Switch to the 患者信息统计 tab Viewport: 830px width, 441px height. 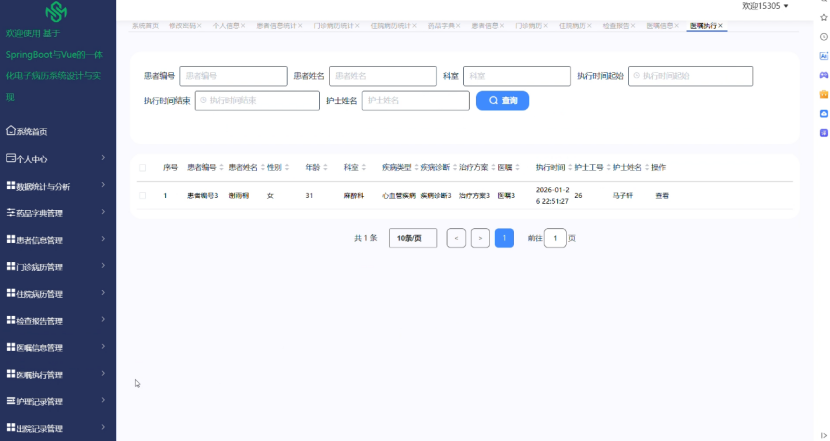pos(276,25)
